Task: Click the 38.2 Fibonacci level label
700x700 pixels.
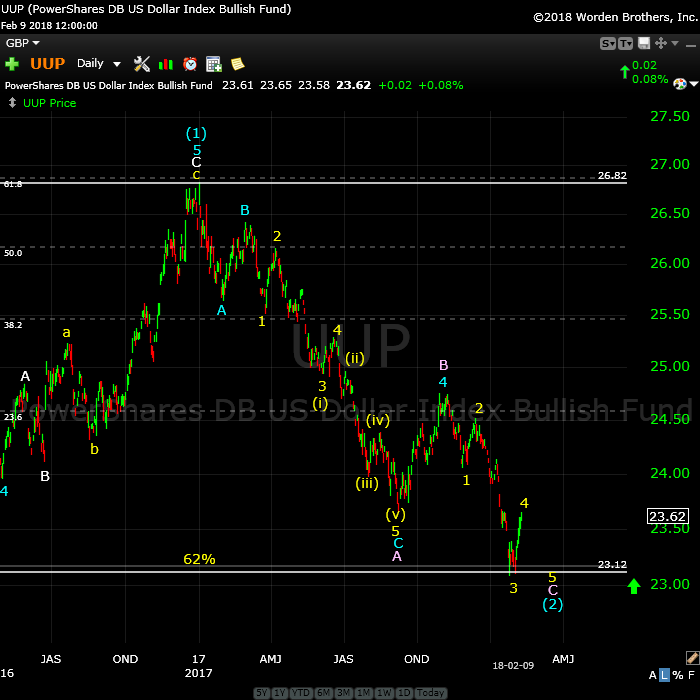Action: (13, 325)
